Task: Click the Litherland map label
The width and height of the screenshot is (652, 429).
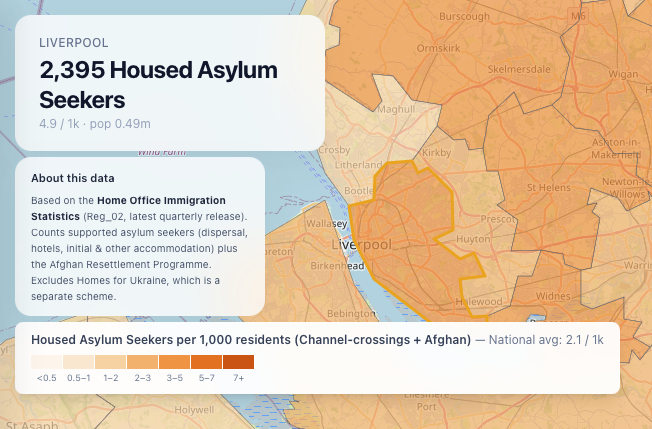Action: tap(358, 165)
